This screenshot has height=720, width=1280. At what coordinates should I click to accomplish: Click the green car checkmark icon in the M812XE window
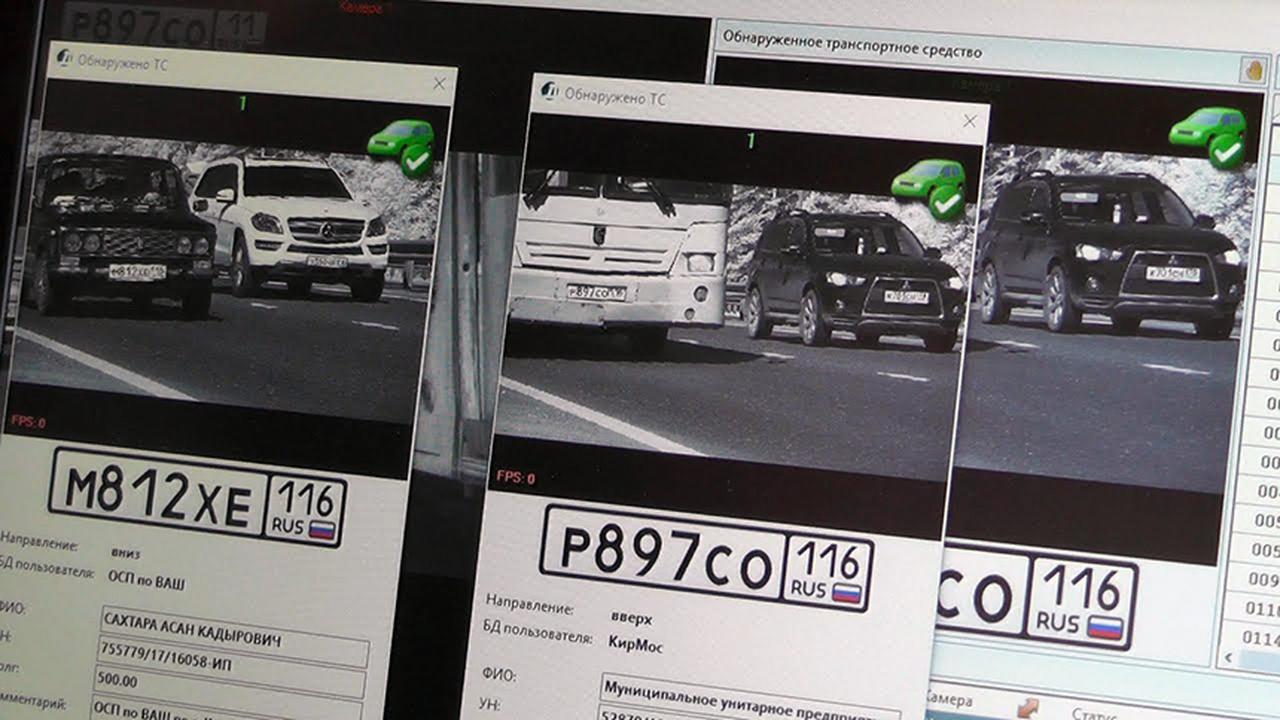402,147
